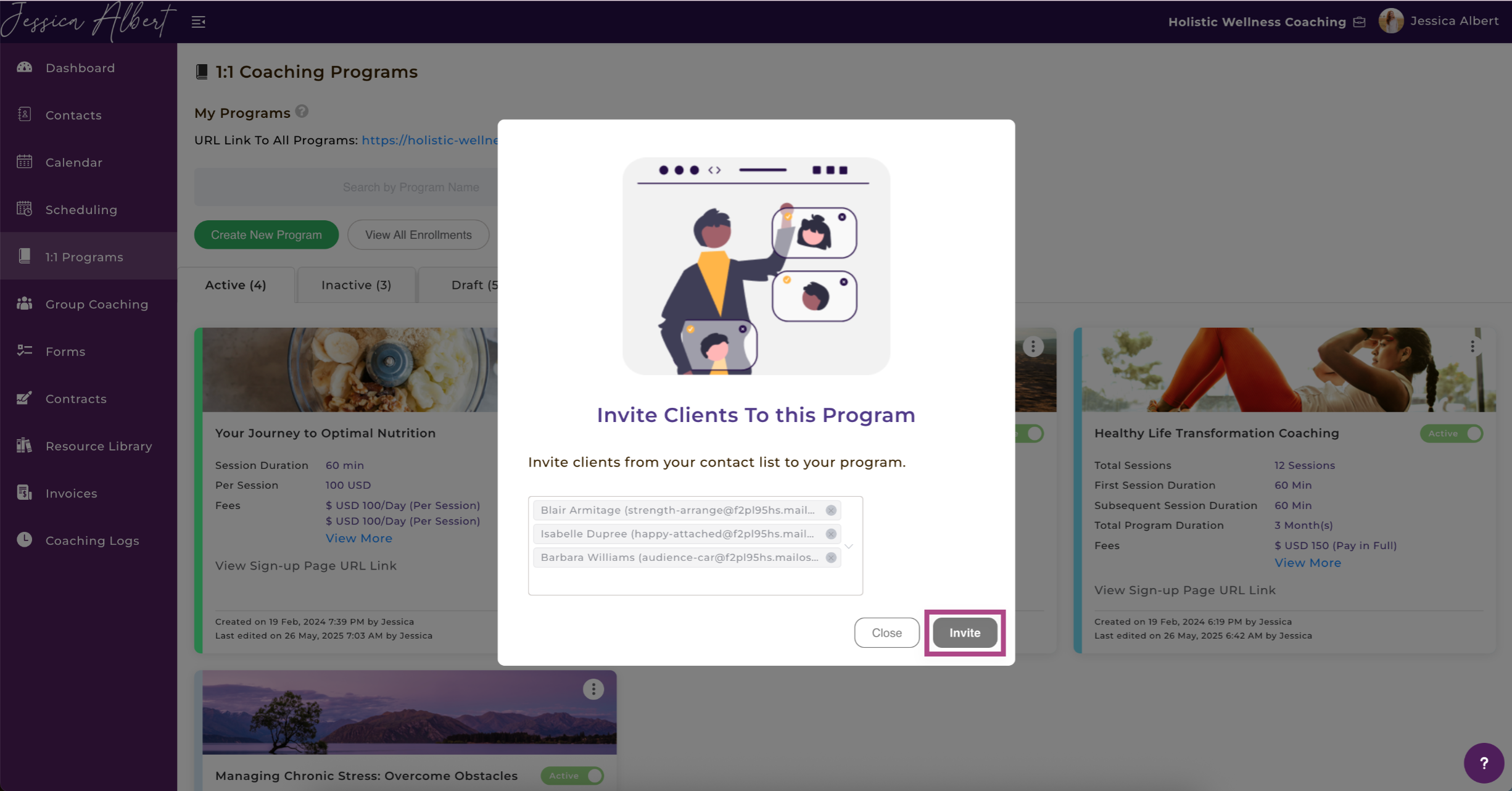The image size is (1512, 791).
Task: Click the Resource Library books icon
Action: pos(25,445)
